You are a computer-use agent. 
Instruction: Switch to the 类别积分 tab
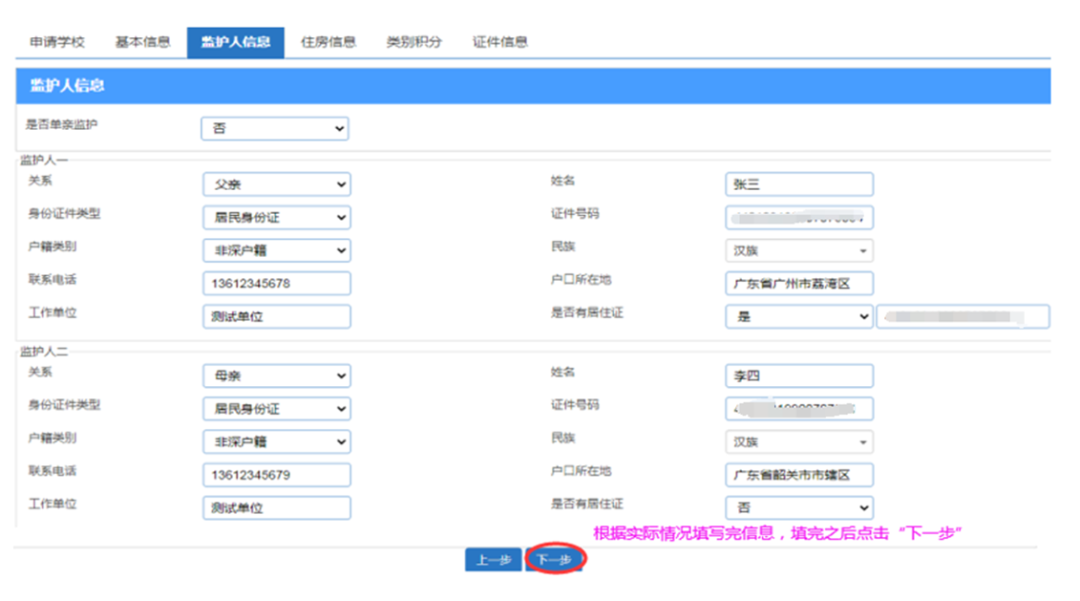pos(415,41)
